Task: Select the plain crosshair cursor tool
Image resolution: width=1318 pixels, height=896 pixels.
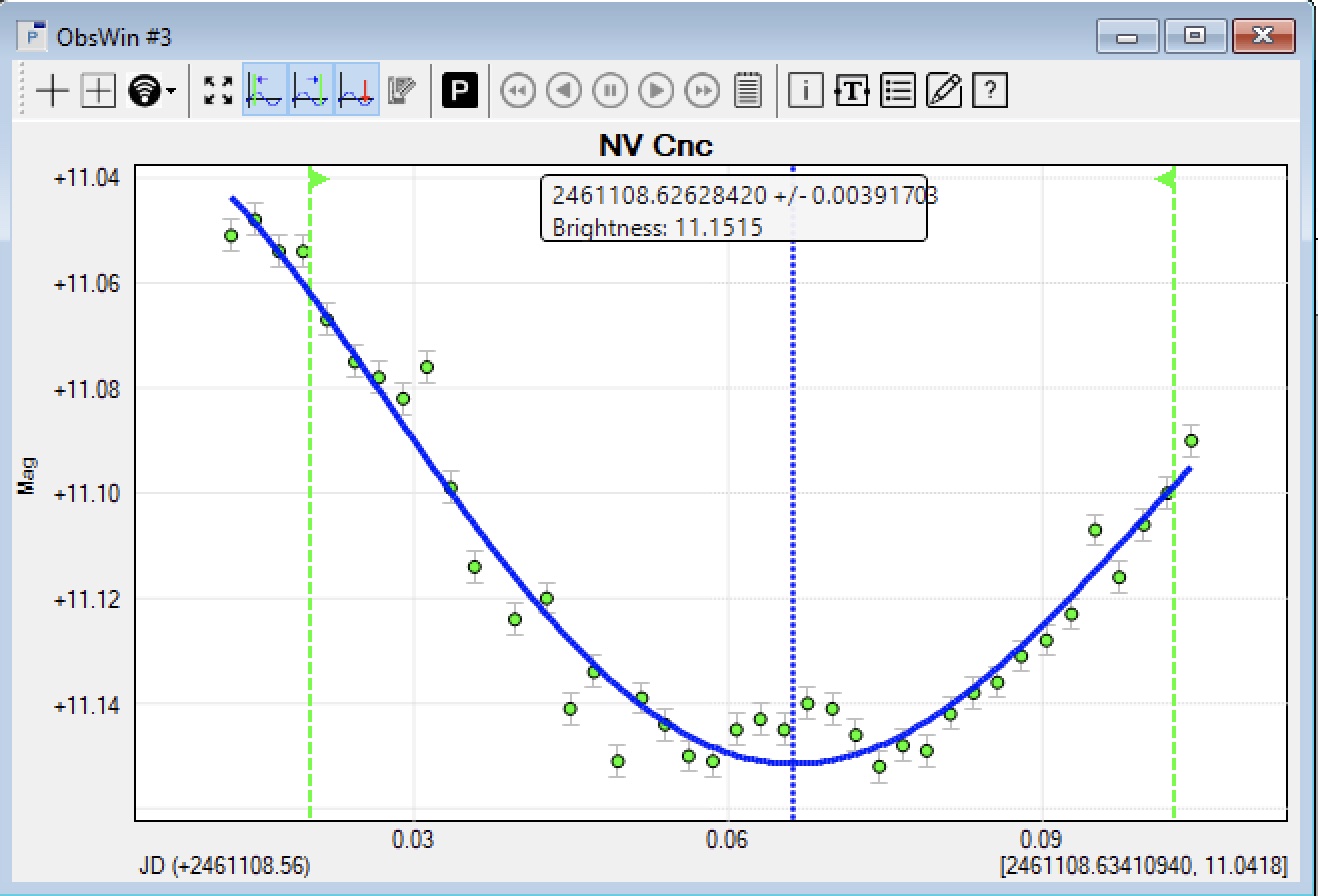Action: point(52,91)
